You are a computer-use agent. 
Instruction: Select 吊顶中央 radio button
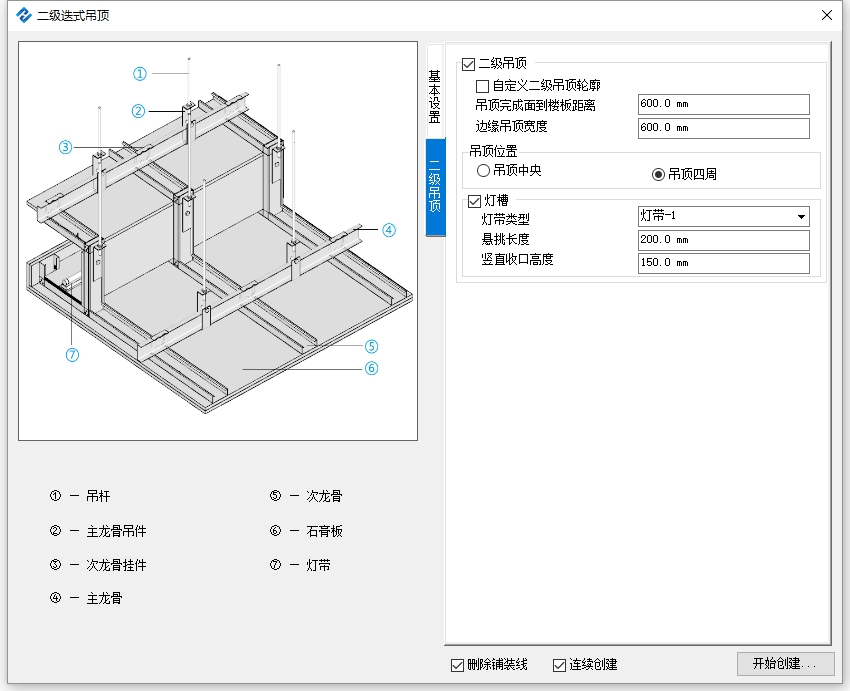483,171
